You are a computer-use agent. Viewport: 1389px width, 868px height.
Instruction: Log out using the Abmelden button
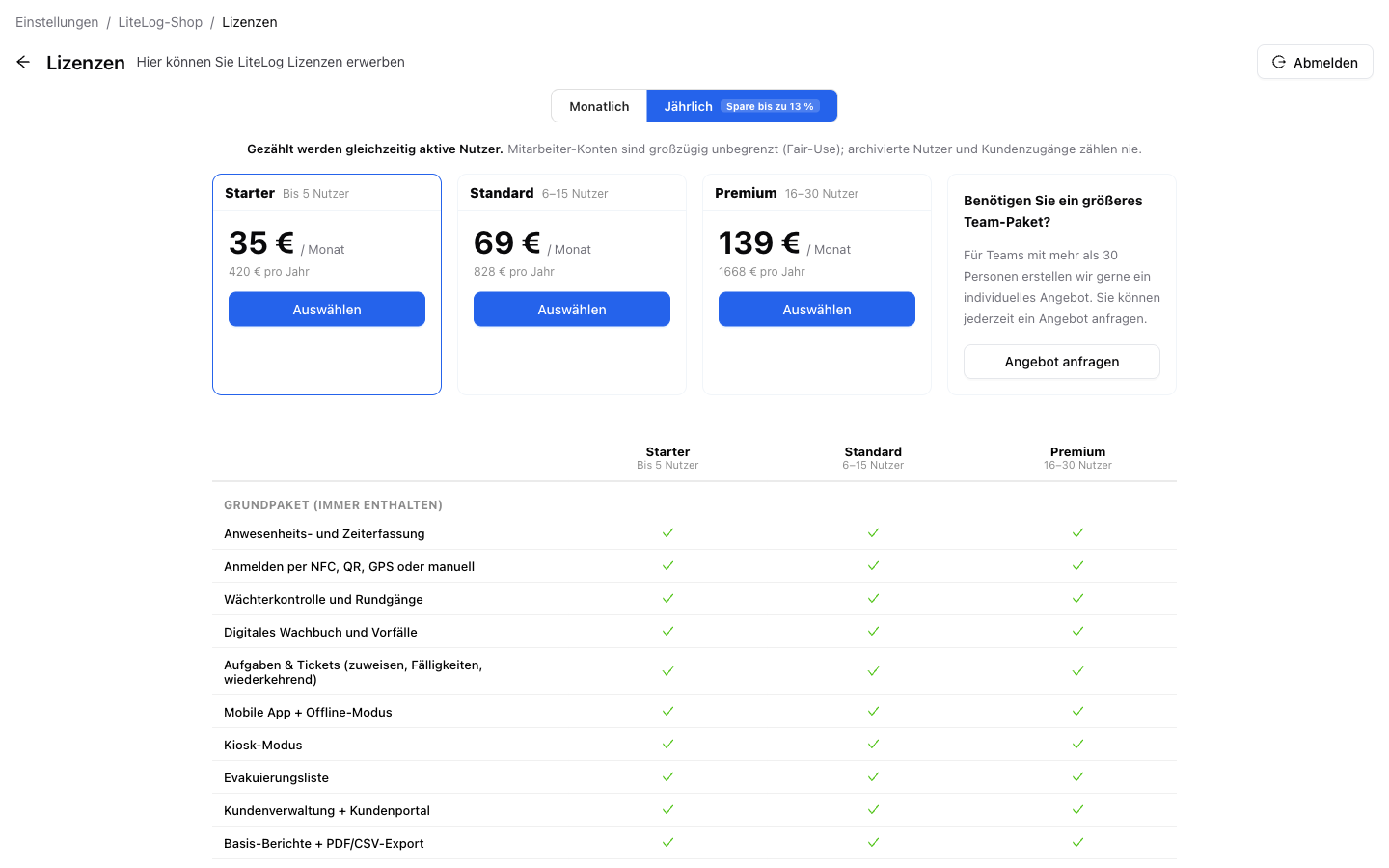(x=1315, y=62)
